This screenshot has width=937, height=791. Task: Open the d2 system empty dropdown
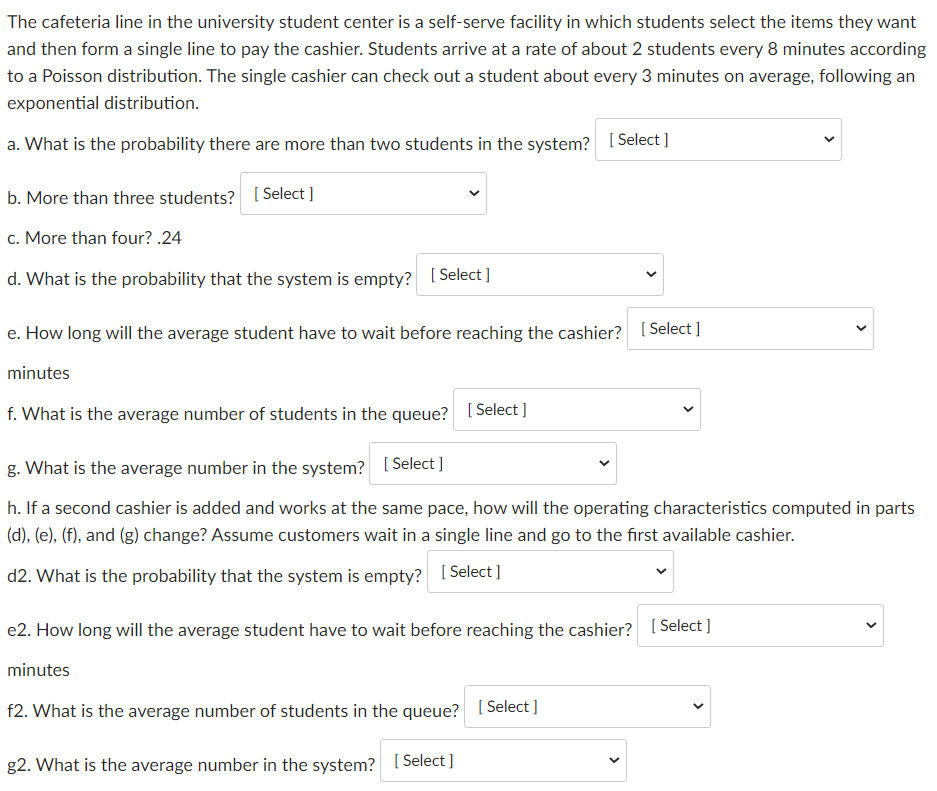coord(550,572)
